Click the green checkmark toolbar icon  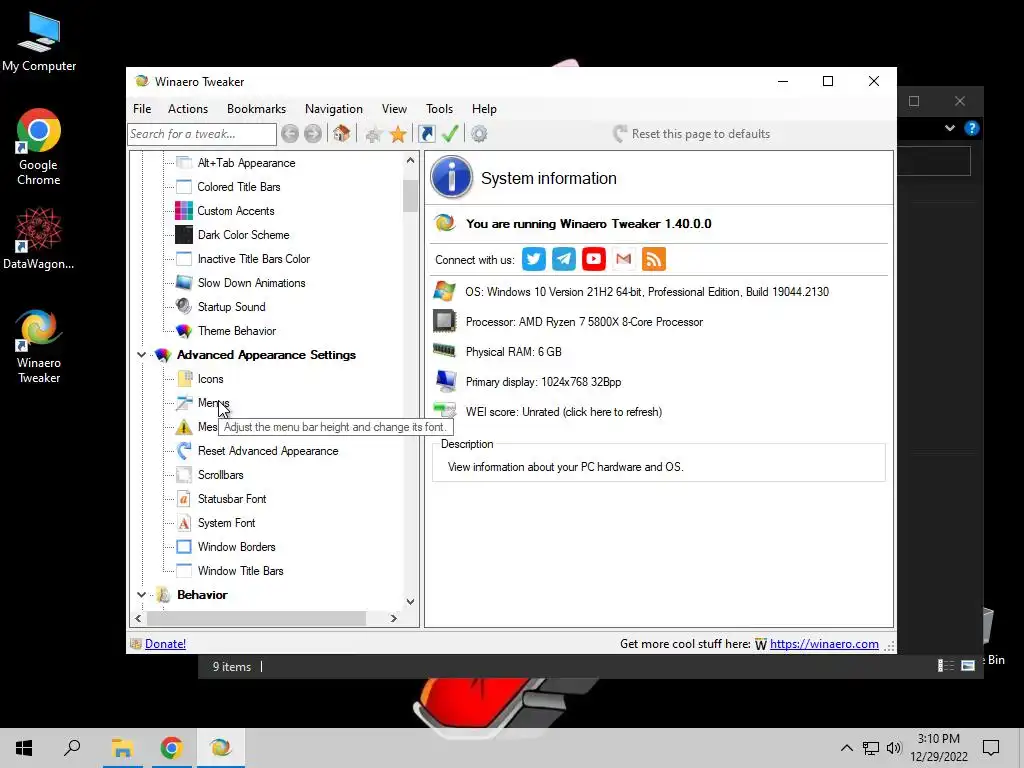(450, 134)
